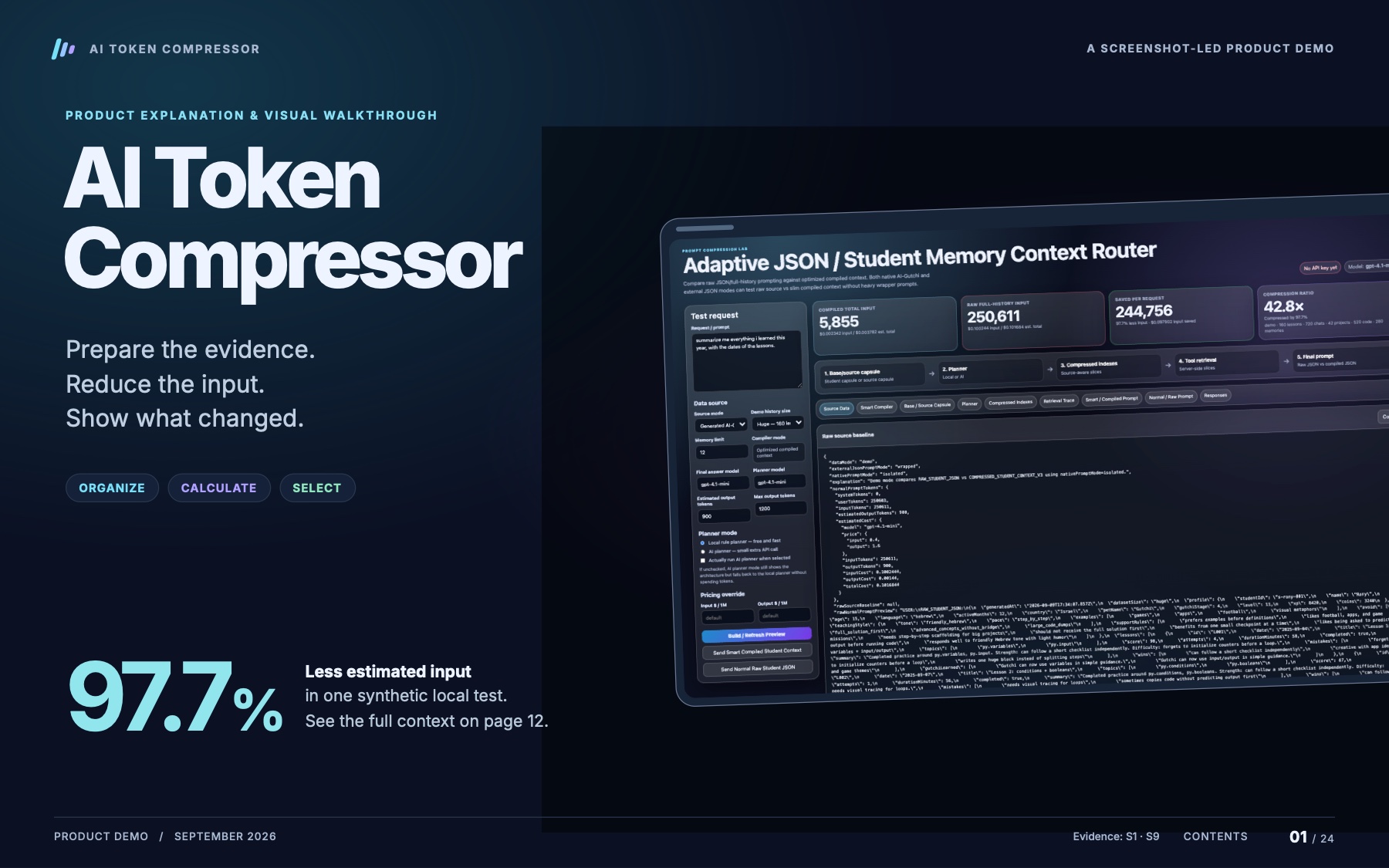1389x868 pixels.
Task: Select the Compressed Indexes tab
Action: coord(1010,402)
